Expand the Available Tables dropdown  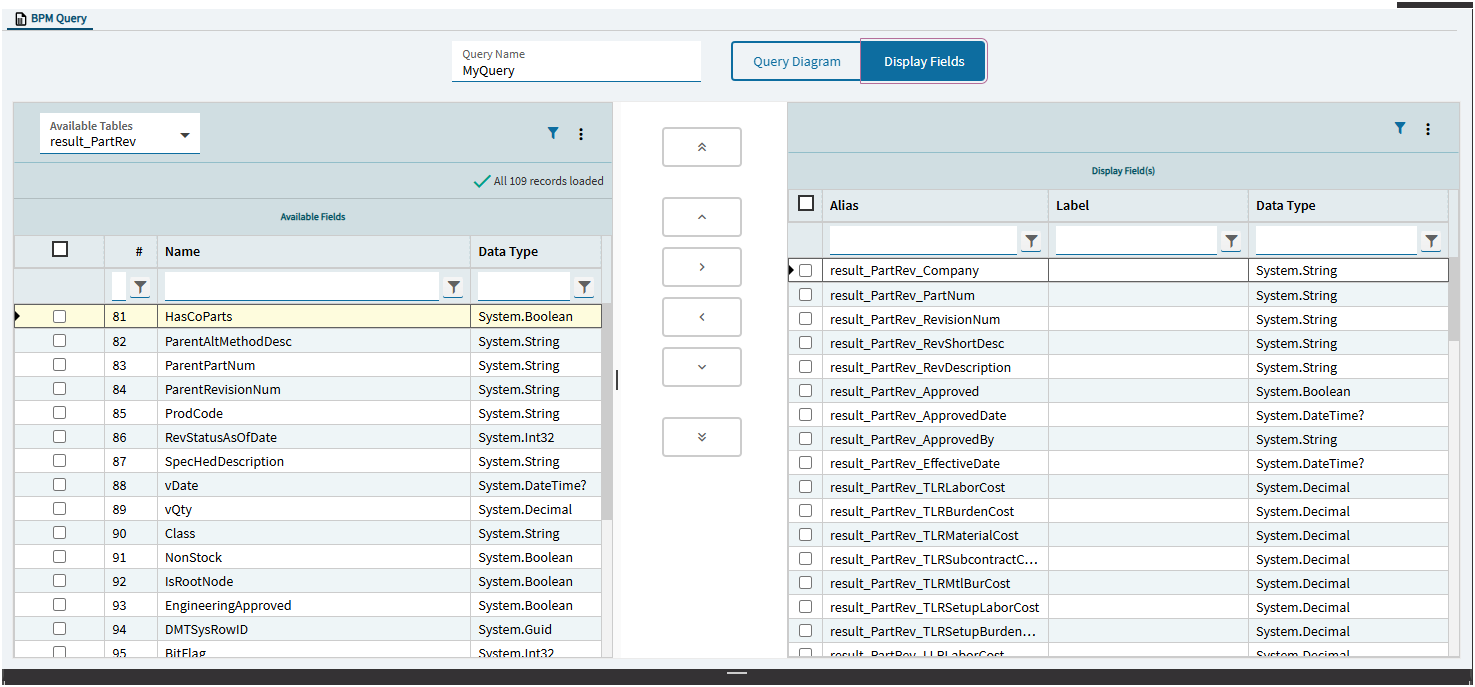tap(185, 135)
